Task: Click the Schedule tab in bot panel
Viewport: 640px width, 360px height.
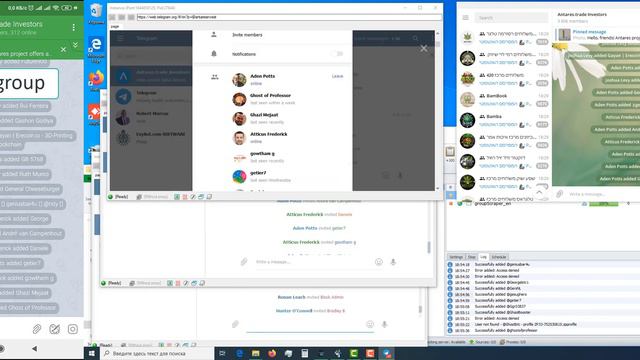Action: 498,257
